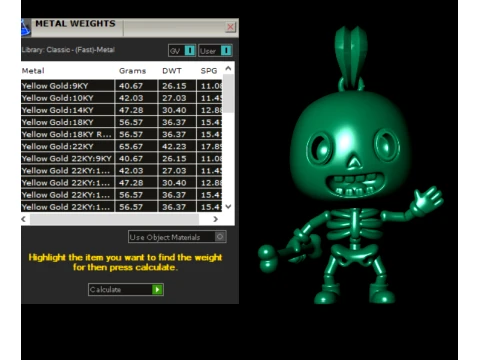Close the Metal Weights panel
480x360 pixels.
pos(230,27)
